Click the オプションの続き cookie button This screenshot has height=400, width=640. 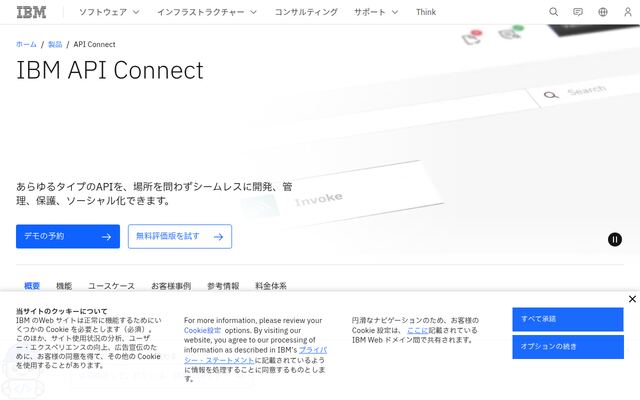(x=568, y=347)
